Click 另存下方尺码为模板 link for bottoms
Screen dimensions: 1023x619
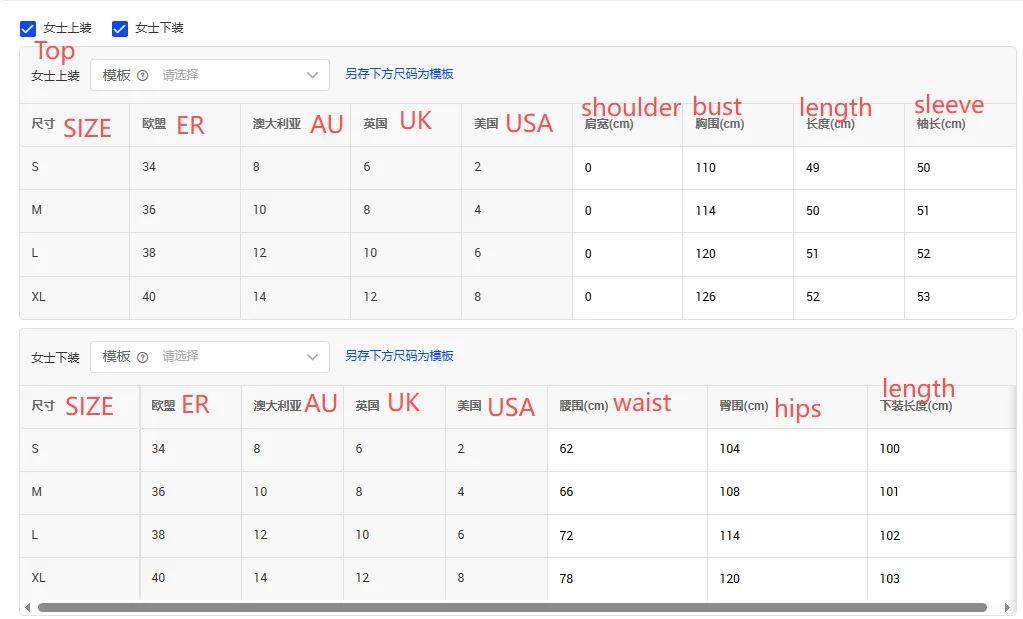(x=399, y=356)
